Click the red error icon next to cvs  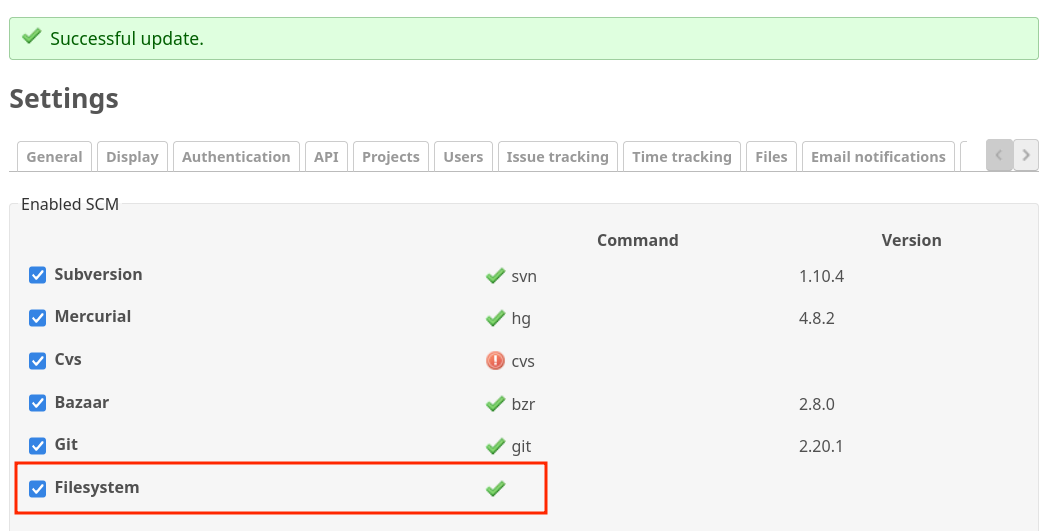495,361
